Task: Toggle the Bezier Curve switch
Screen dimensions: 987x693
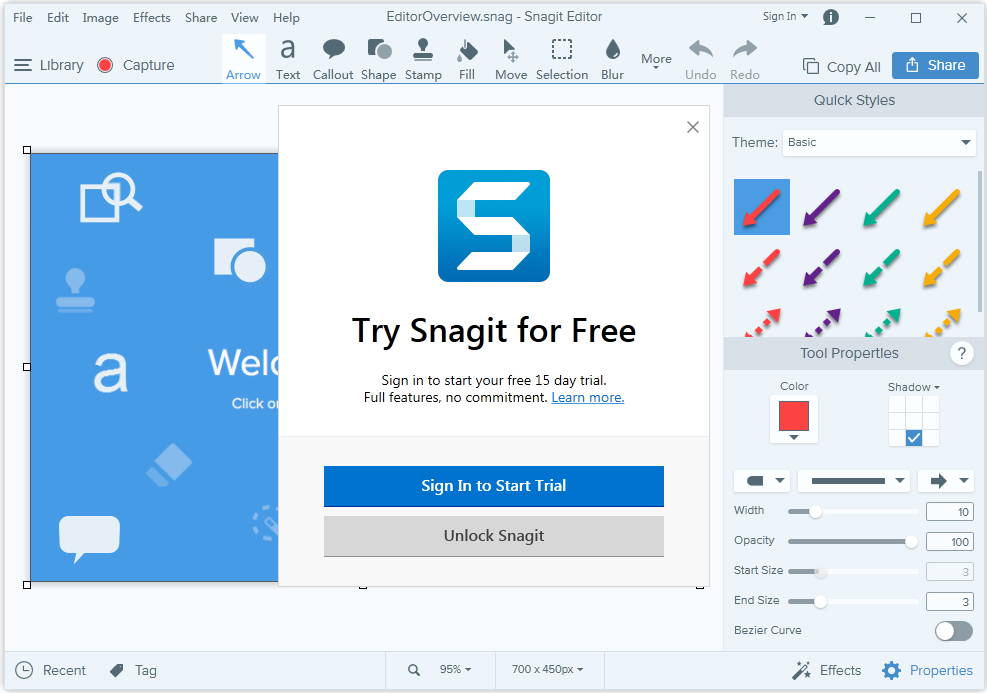Action: tap(954, 631)
